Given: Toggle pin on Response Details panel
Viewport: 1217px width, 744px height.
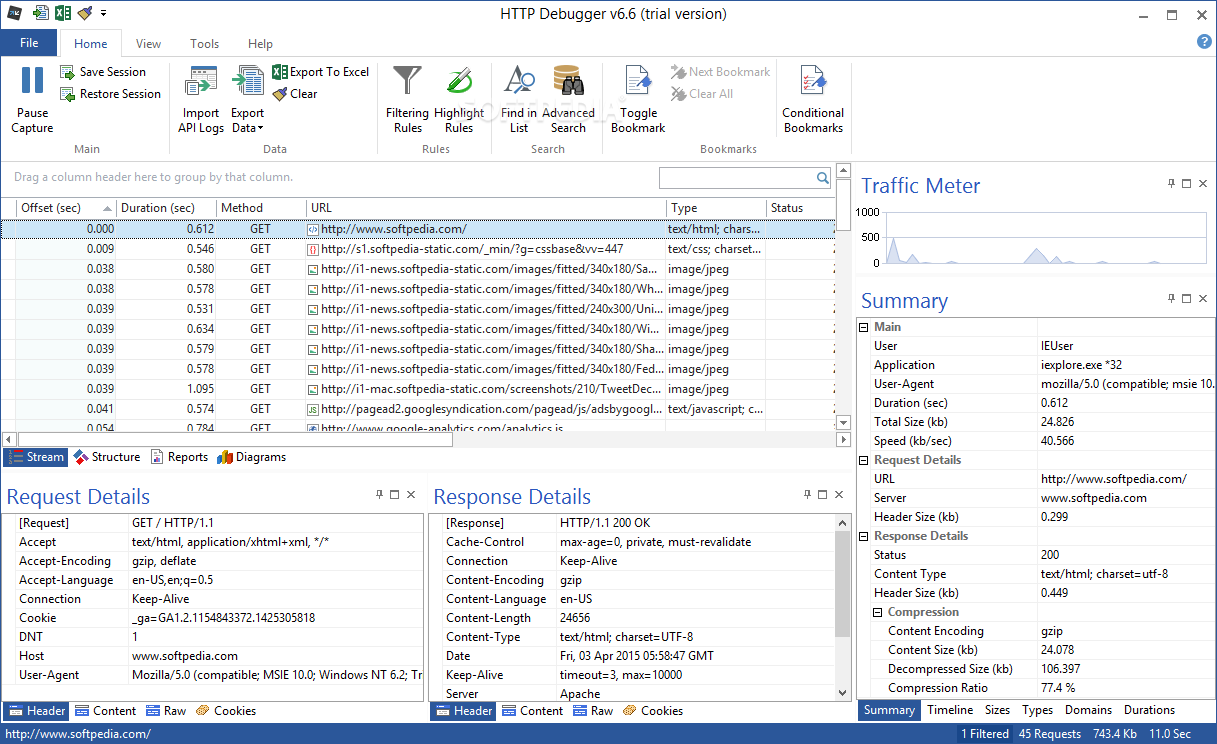Looking at the screenshot, I should coord(807,494).
